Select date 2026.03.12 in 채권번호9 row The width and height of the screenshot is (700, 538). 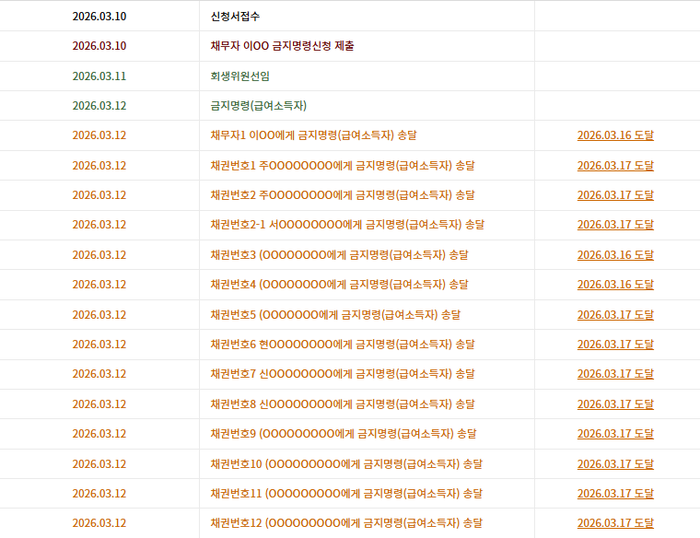coord(99,434)
